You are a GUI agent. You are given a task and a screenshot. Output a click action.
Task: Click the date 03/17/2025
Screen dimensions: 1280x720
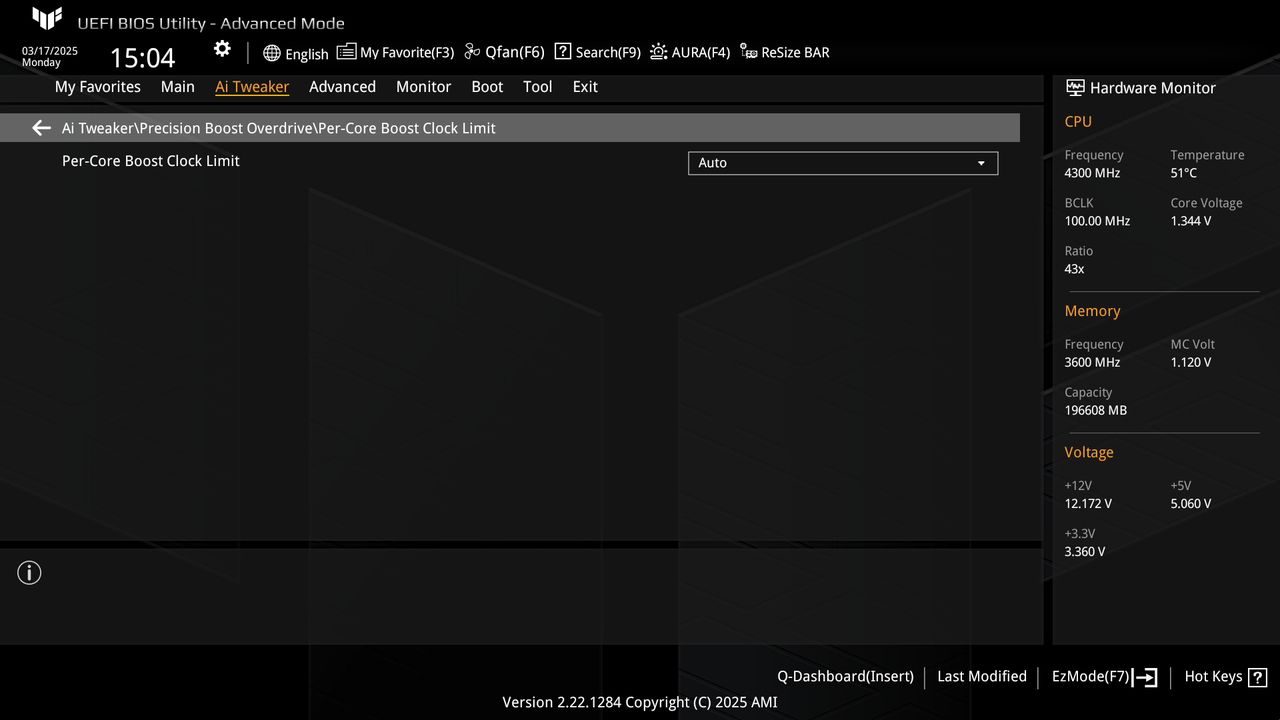click(x=50, y=51)
